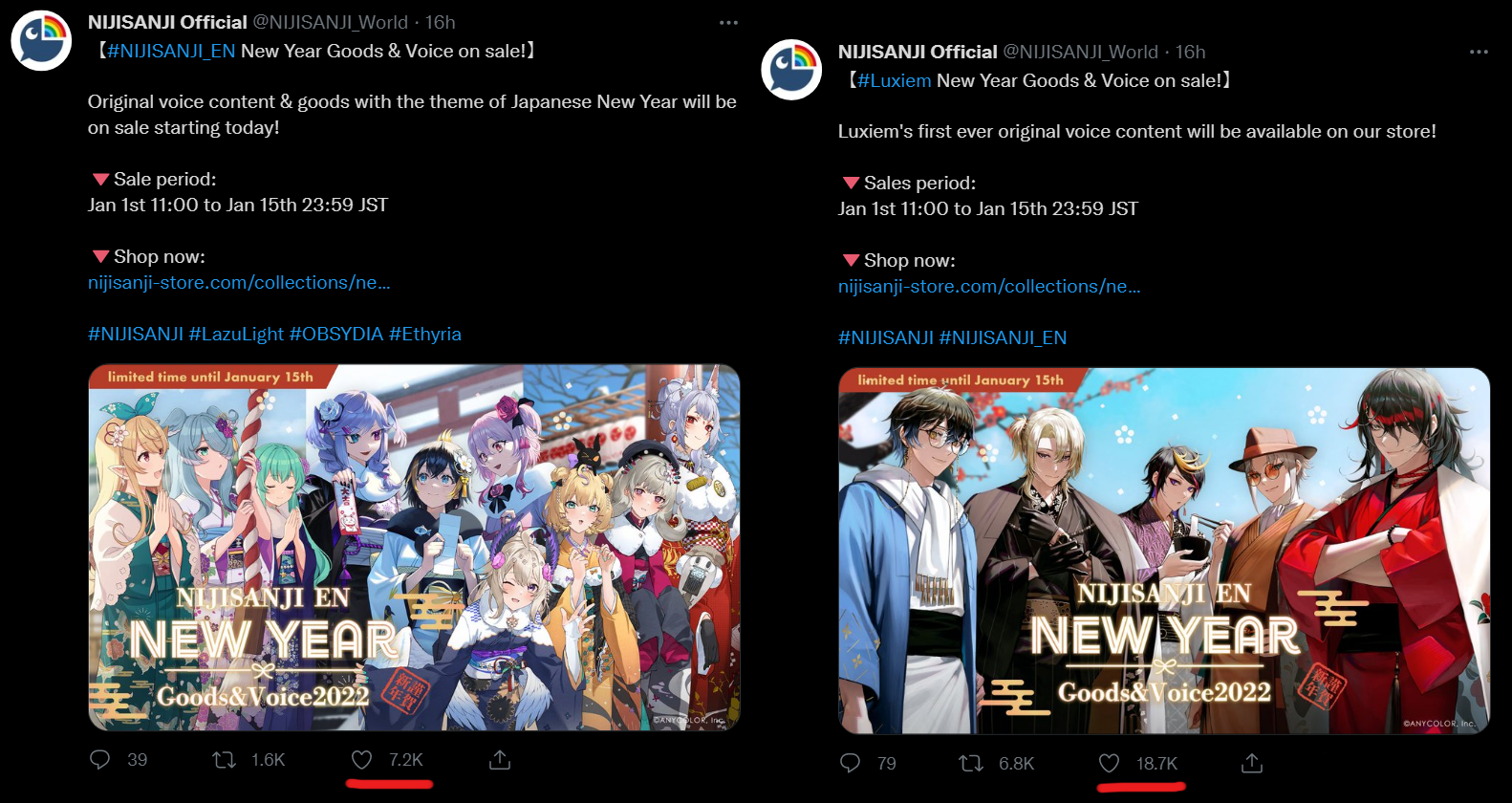Open more options on the left tweet
The image size is (1512, 803).
[x=728, y=22]
